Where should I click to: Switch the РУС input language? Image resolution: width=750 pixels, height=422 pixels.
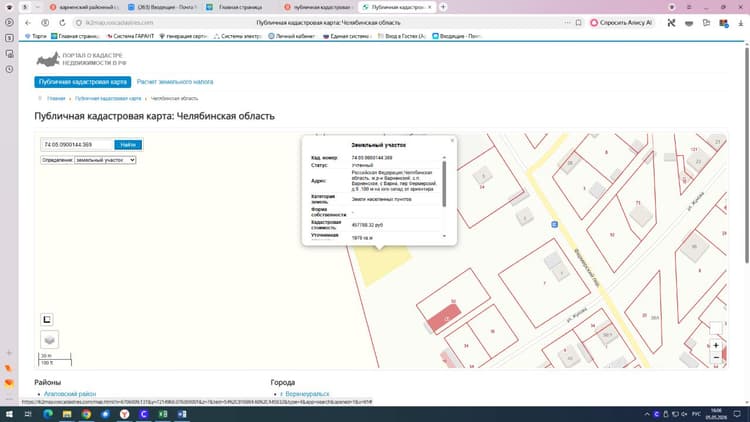click(x=696, y=414)
